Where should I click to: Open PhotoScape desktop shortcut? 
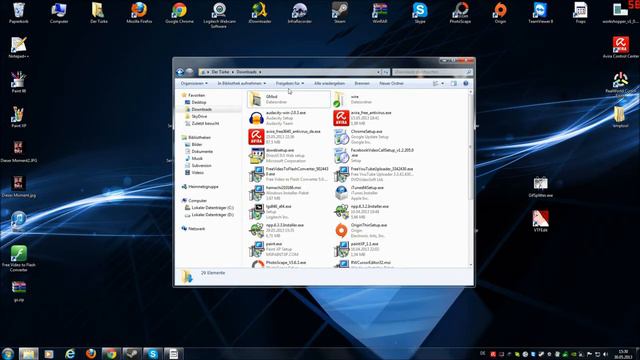coord(460,13)
